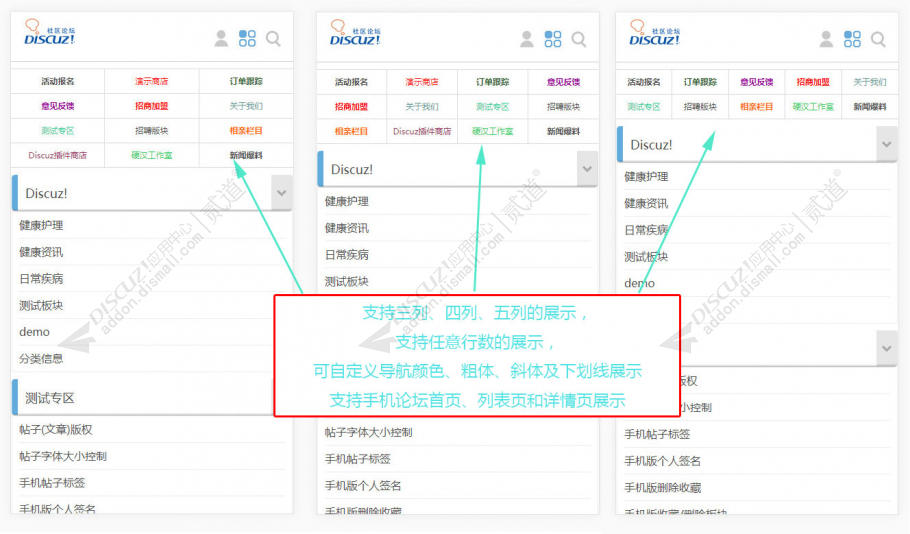Screen dimensions: 910x534
Task: Open 相亲栏目 nav item in five-column screen
Action: pyautogui.click(x=756, y=107)
